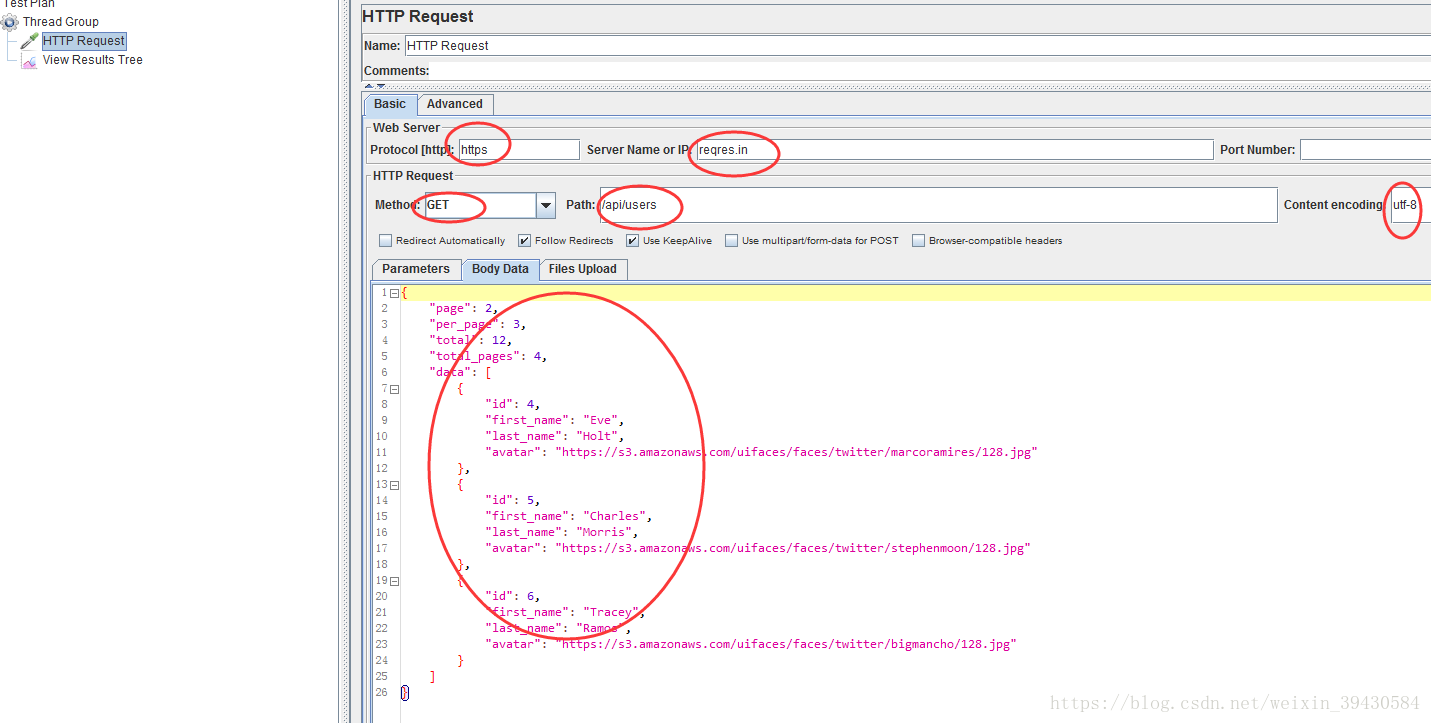Click the View Results Tree icon
The width and height of the screenshot is (1431, 723).
point(29,60)
